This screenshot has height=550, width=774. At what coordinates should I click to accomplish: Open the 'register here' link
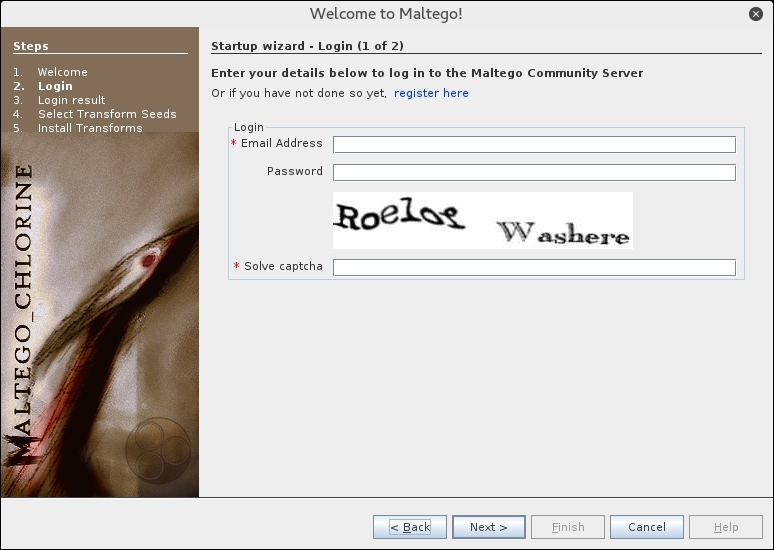[x=431, y=93]
